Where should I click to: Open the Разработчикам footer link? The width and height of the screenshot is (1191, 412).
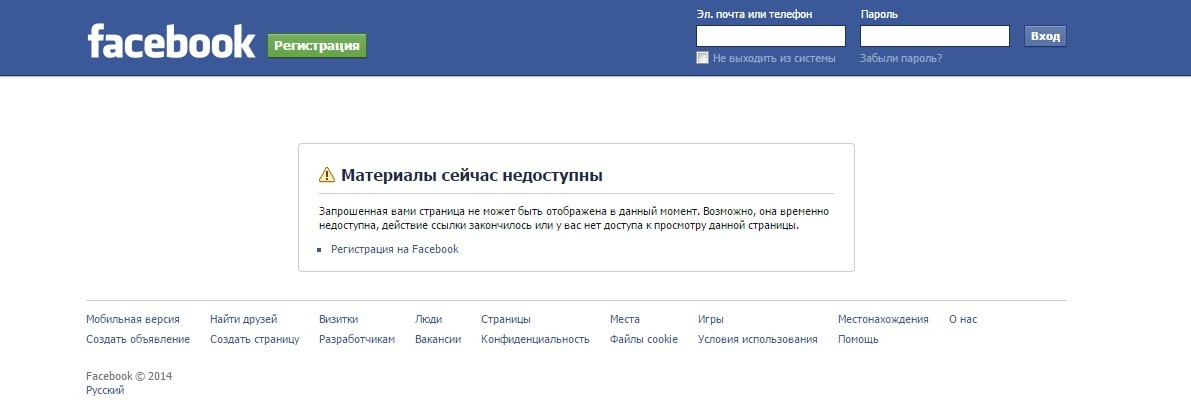tap(357, 339)
